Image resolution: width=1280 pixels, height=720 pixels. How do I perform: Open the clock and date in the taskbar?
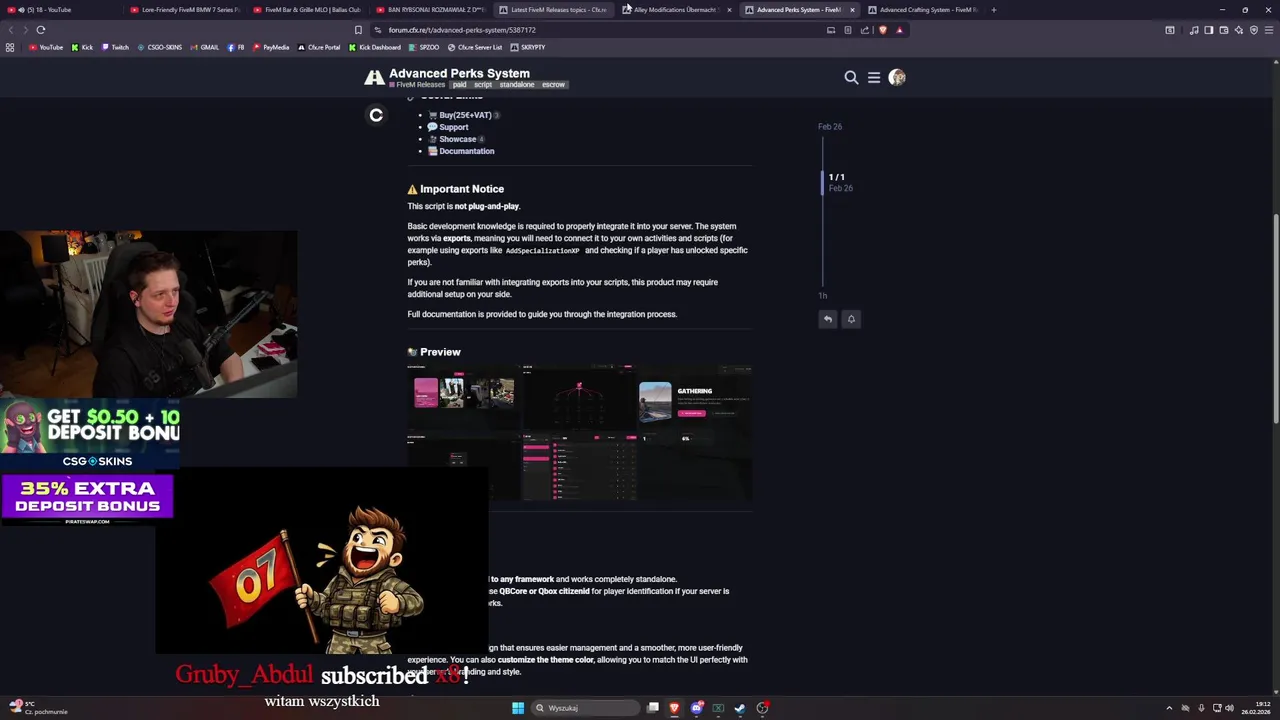(x=1256, y=708)
